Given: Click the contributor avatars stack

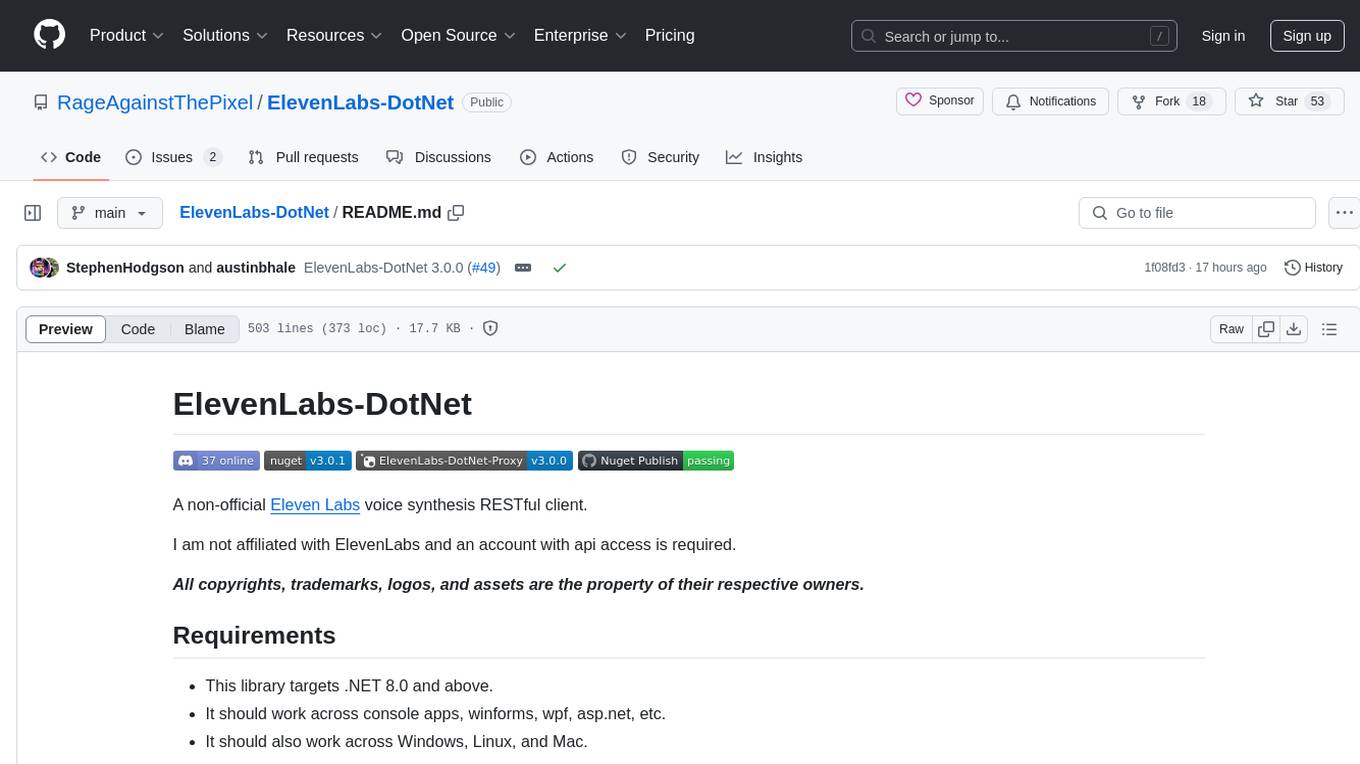Looking at the screenshot, I should 45,268.
